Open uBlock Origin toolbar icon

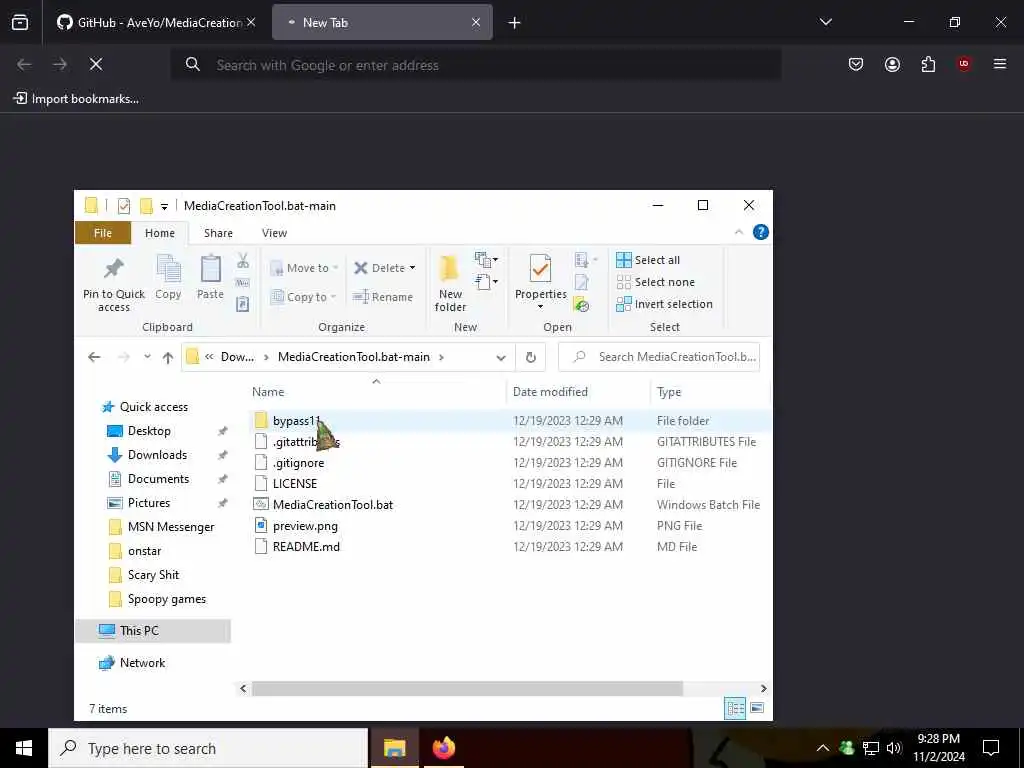click(x=964, y=64)
